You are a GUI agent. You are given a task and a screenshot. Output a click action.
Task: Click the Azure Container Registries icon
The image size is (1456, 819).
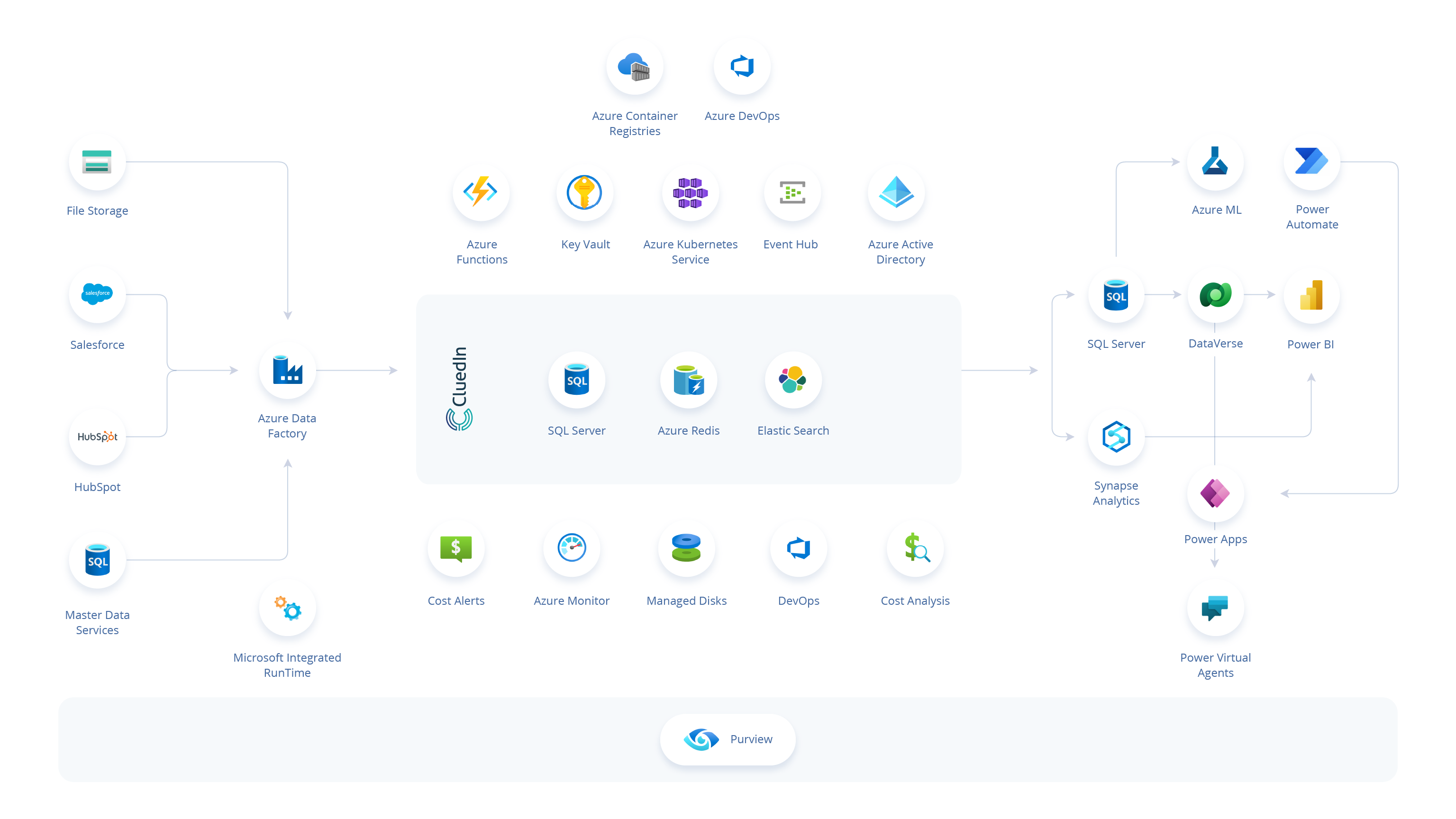pyautogui.click(x=634, y=67)
